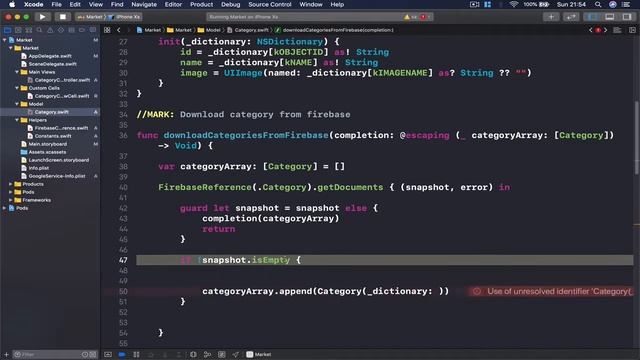This screenshot has width=640, height=360.
Task: Open the Library with the plus button
Action: (x=551, y=17)
